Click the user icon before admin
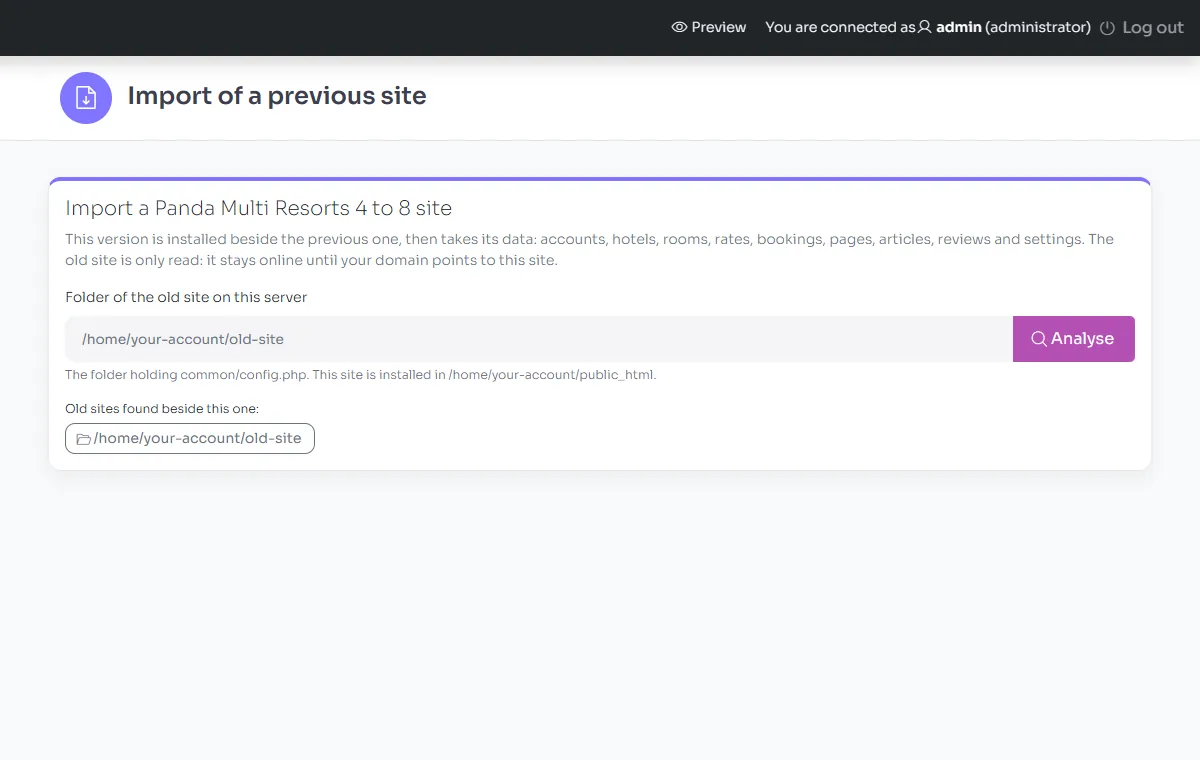This screenshot has height=760, width=1200. pos(925,27)
